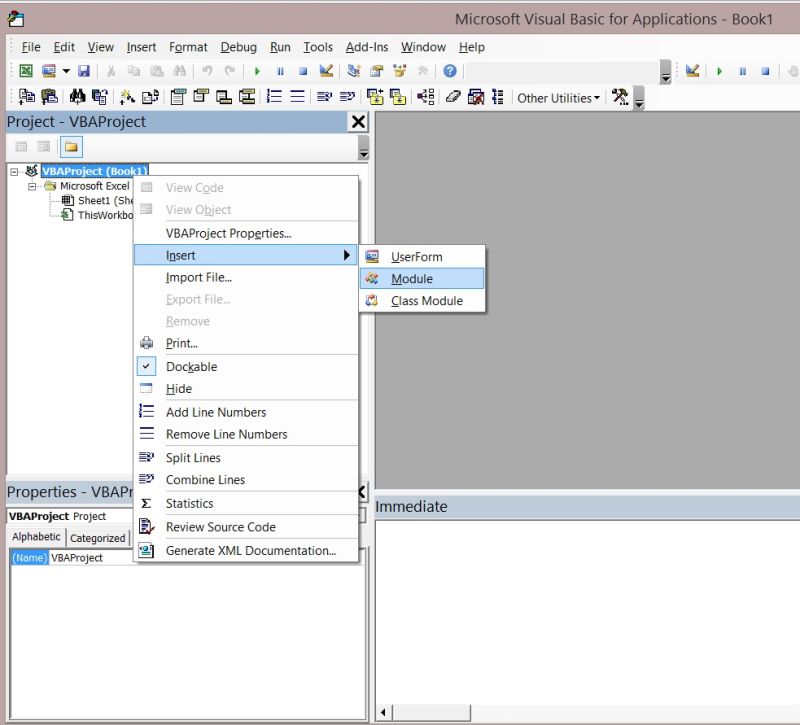The width and height of the screenshot is (800, 725).
Task: Open the Insert Object dropdown arrow on toolbar
Action: pos(65,70)
